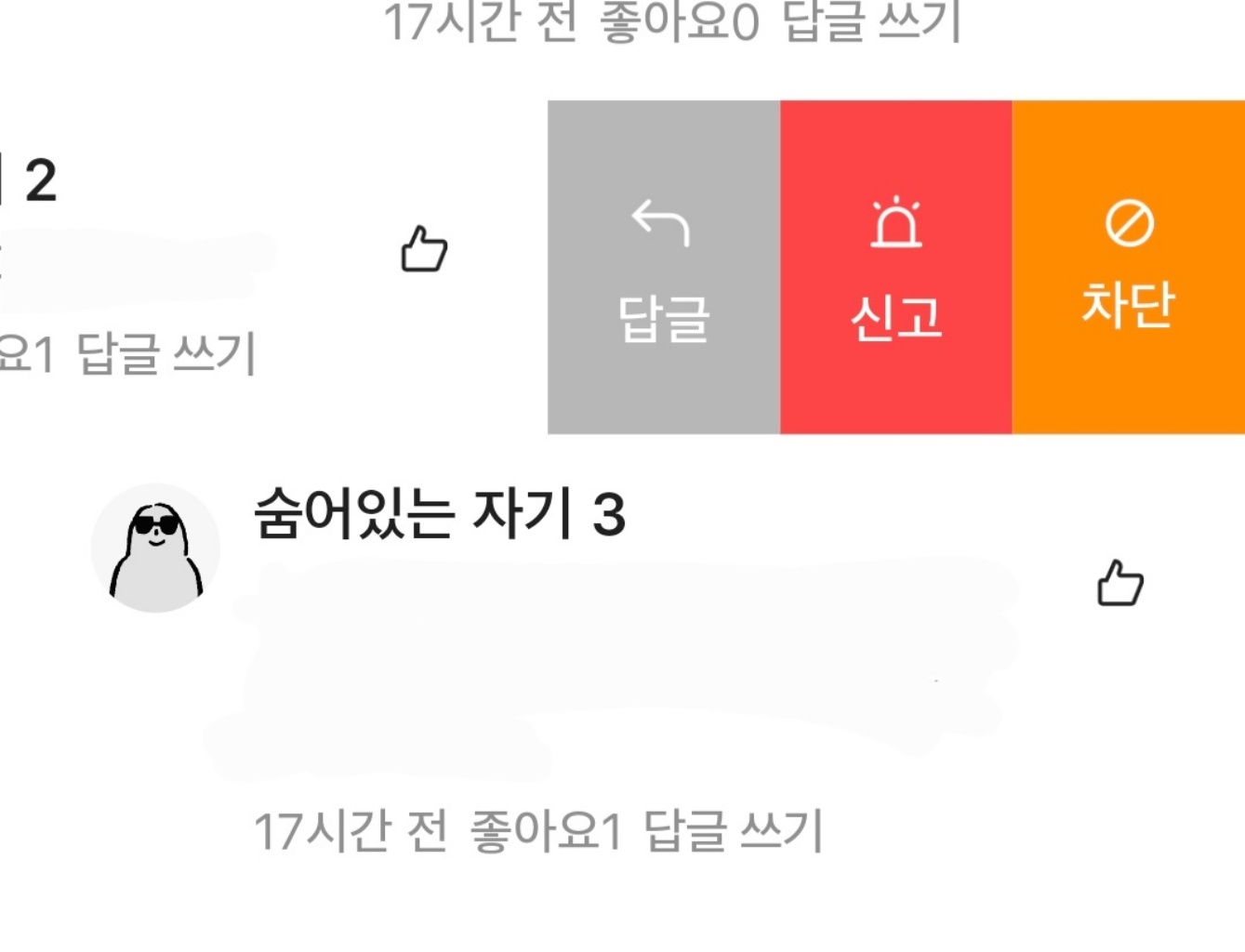Tap 좋아요1 under 숨어있는 자기 3's comment

click(x=546, y=830)
